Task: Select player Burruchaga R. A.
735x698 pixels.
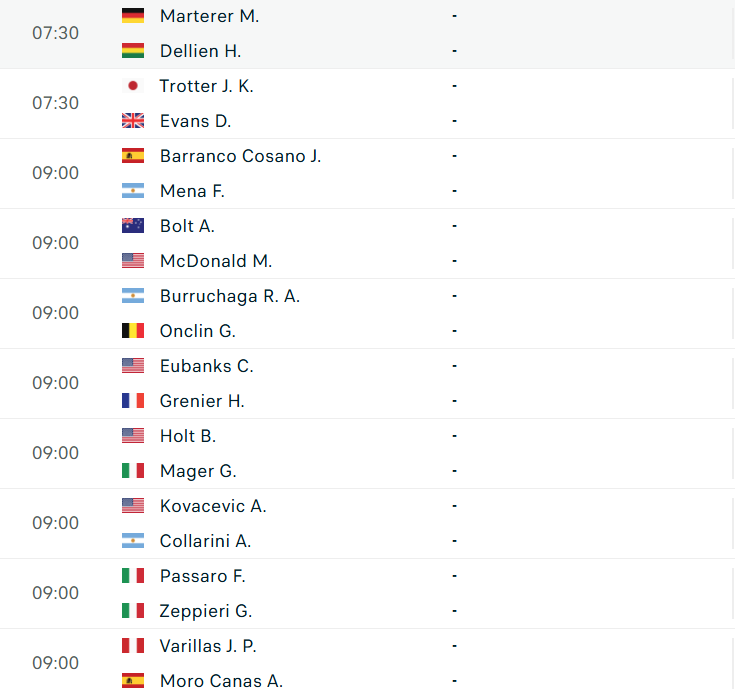Action: pos(229,296)
